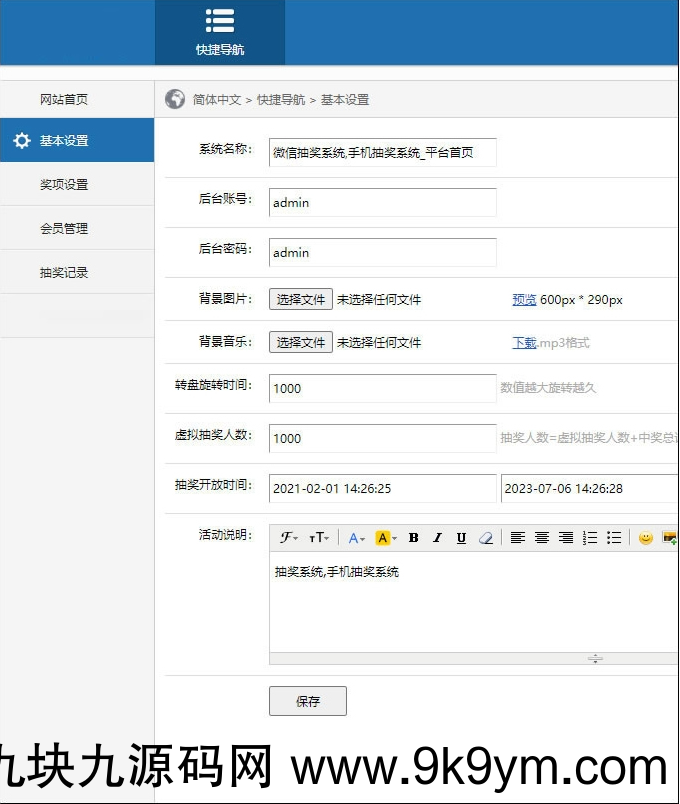Click the 保存 button
This screenshot has width=680, height=804.
coord(308,701)
